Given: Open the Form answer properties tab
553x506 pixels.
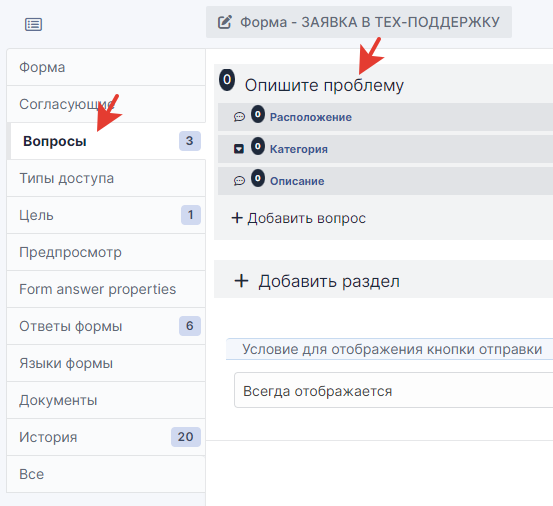Looking at the screenshot, I should [x=106, y=289].
